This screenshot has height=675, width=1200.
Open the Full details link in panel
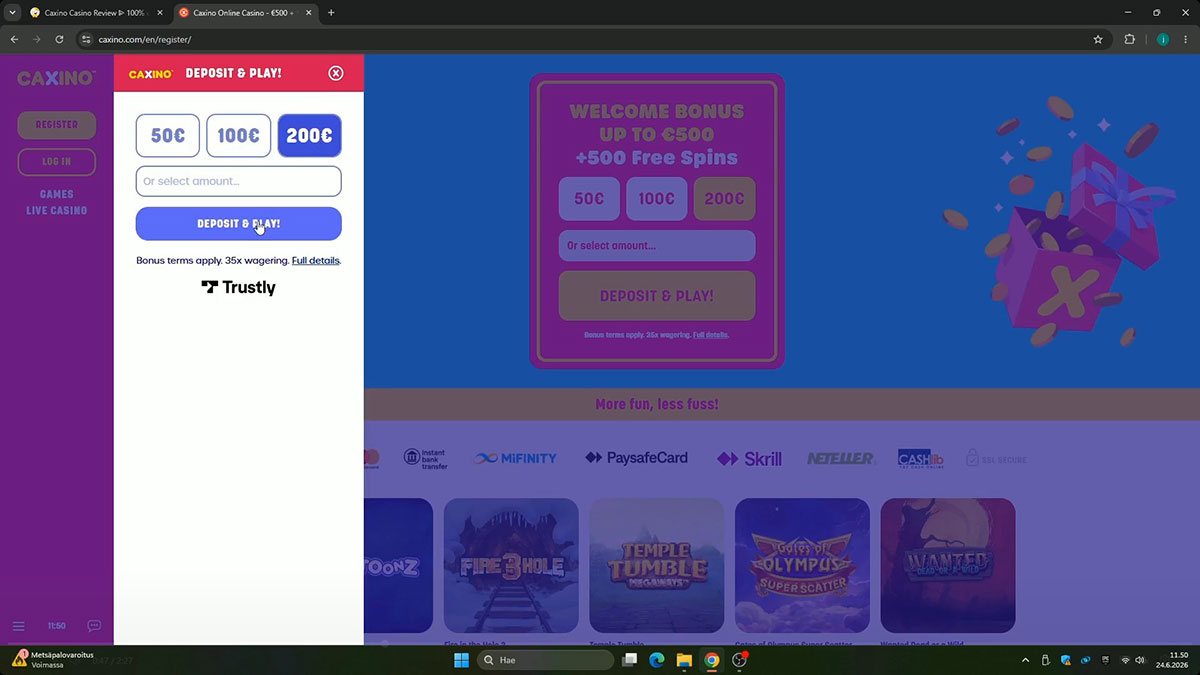[315, 261]
